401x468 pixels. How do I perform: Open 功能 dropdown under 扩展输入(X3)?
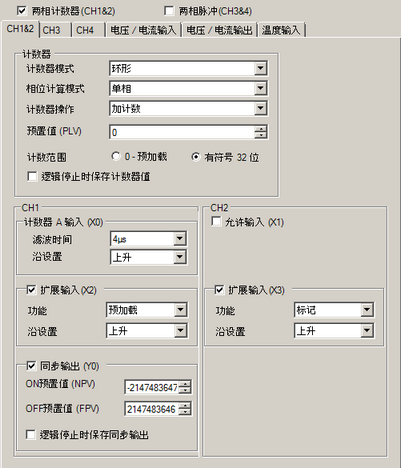(x=334, y=310)
